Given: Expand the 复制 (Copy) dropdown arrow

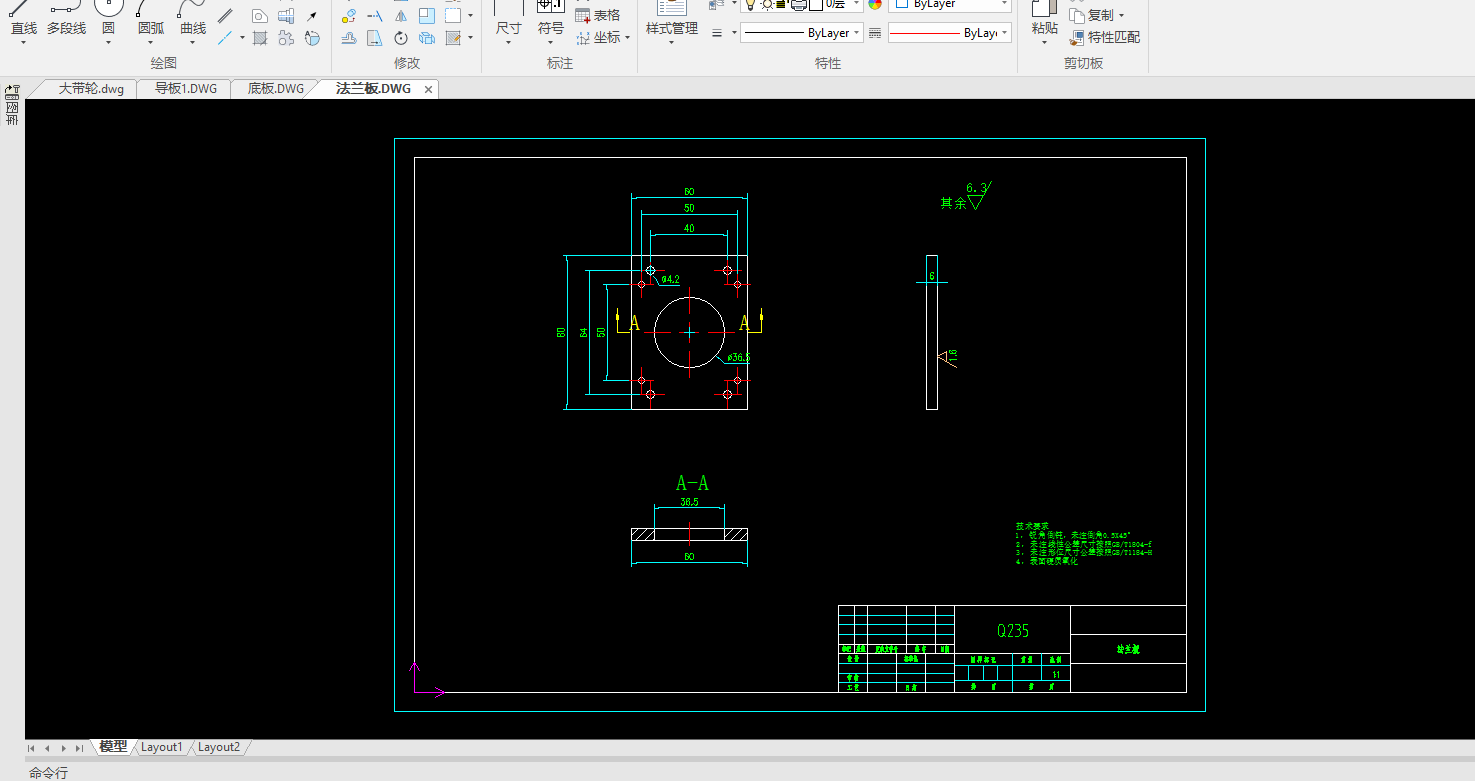Looking at the screenshot, I should (1121, 16).
